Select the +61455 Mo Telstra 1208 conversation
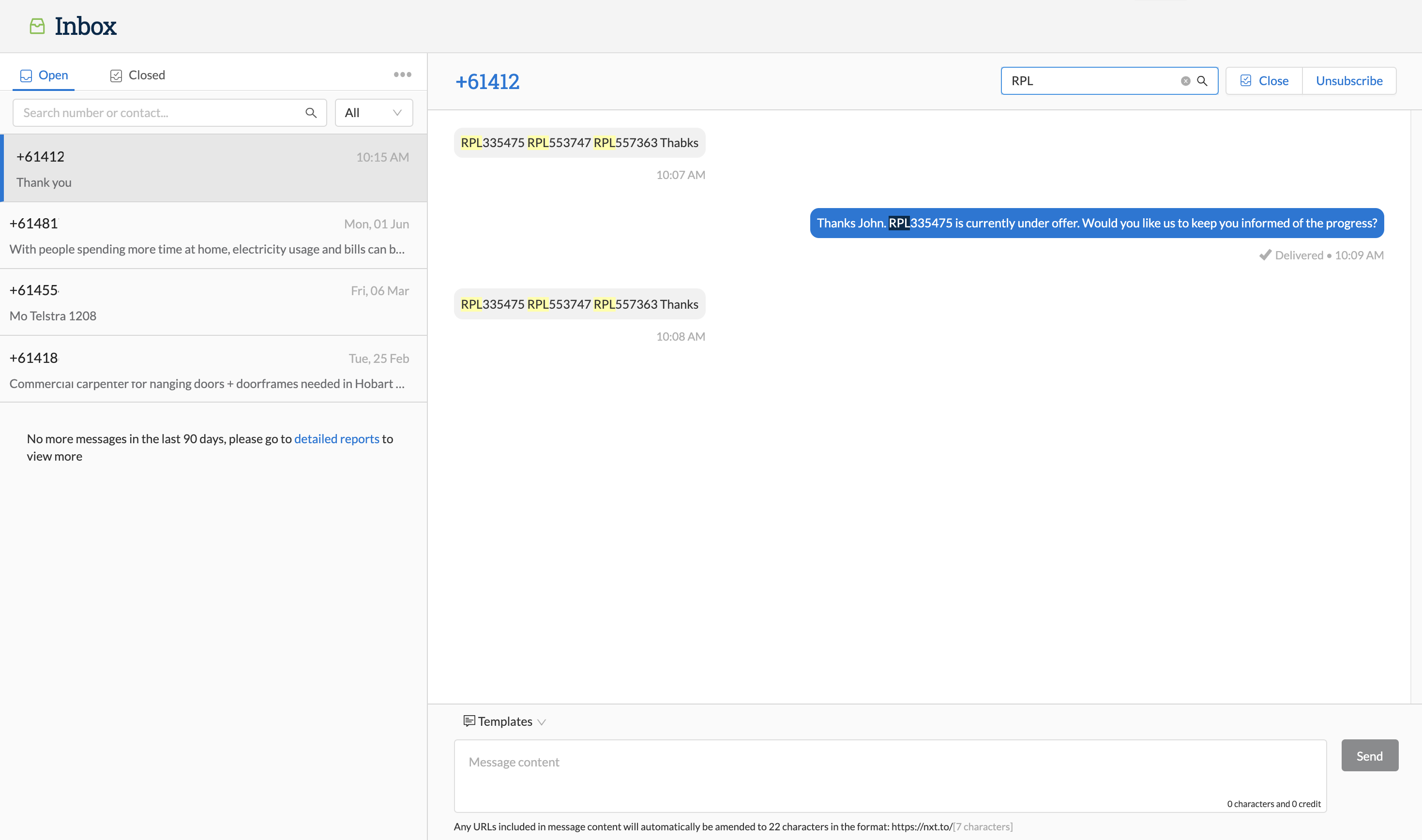 tap(213, 302)
